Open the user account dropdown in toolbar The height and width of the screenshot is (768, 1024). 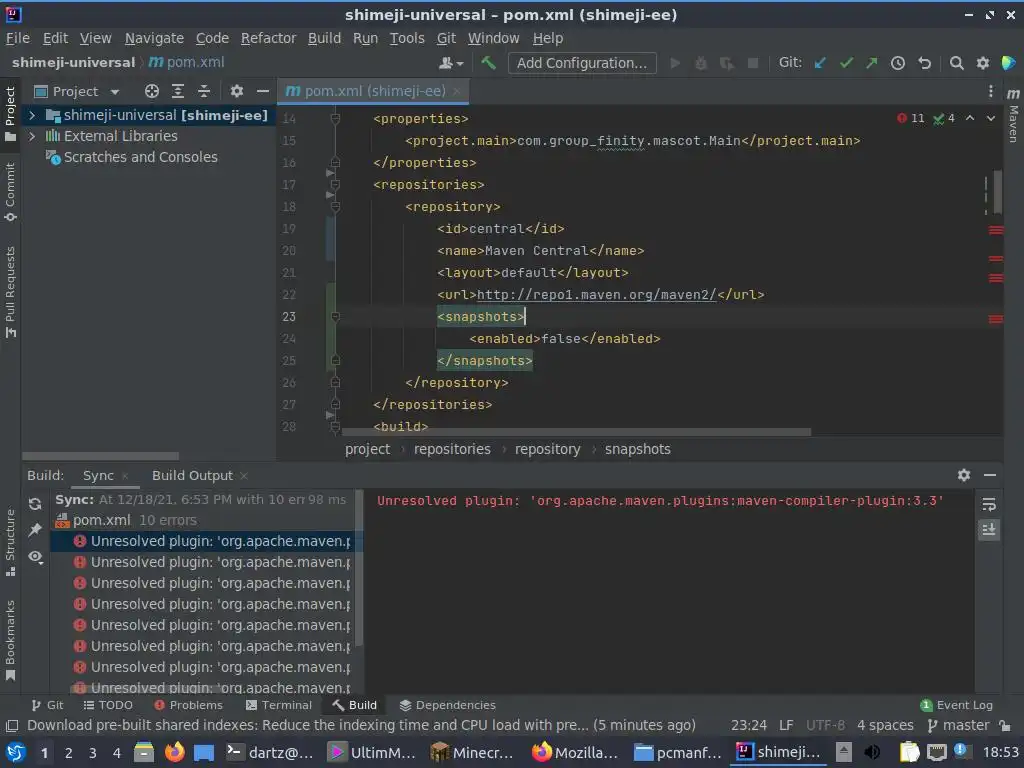[451, 63]
